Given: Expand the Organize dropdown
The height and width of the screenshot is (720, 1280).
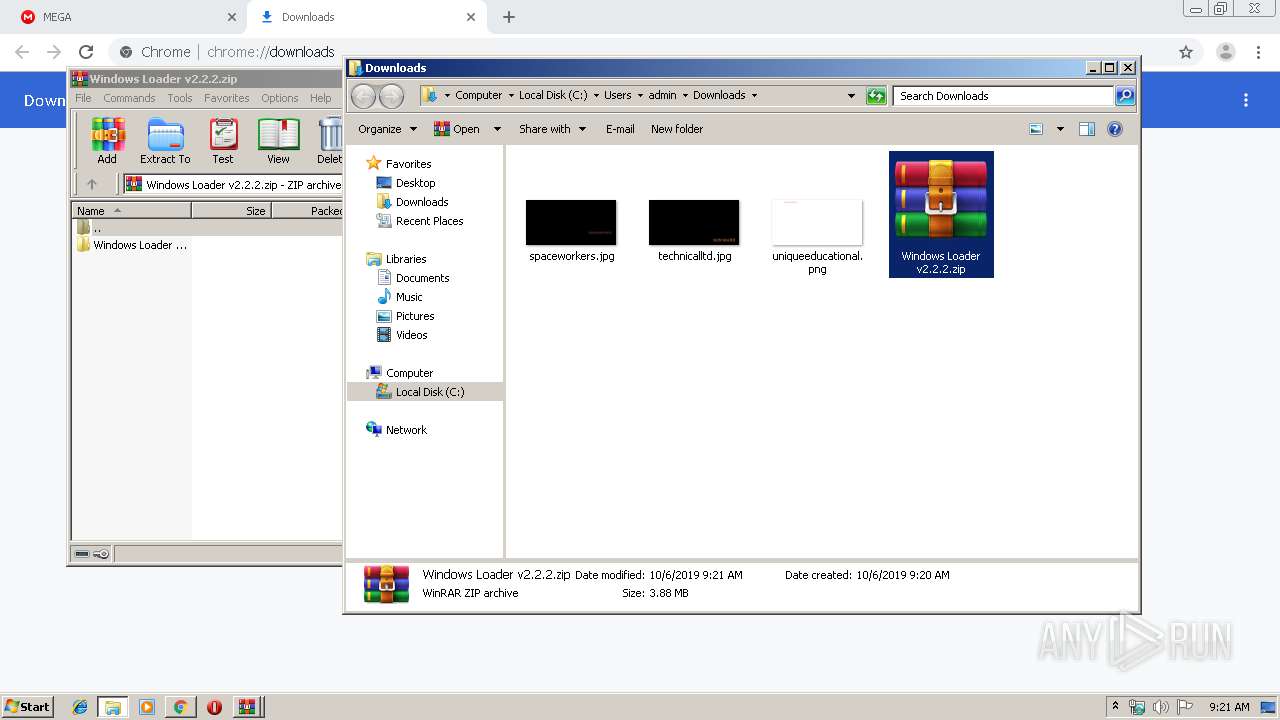Looking at the screenshot, I should (x=387, y=129).
